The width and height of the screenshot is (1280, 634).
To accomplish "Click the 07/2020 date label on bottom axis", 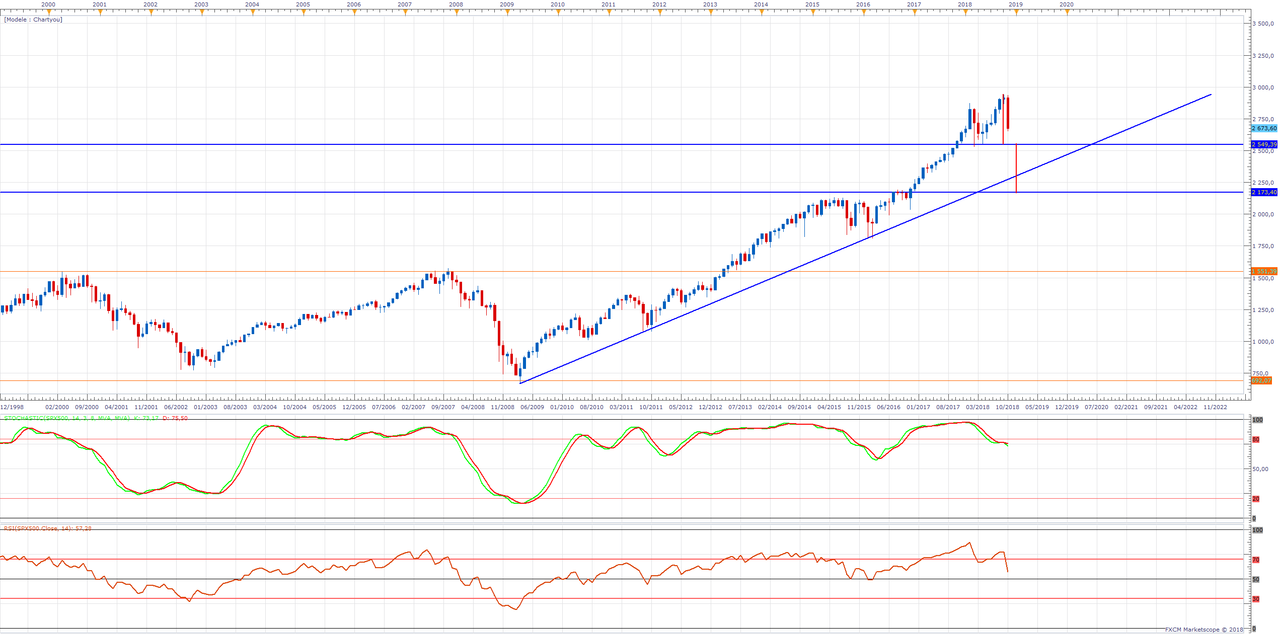I will 1096,407.
